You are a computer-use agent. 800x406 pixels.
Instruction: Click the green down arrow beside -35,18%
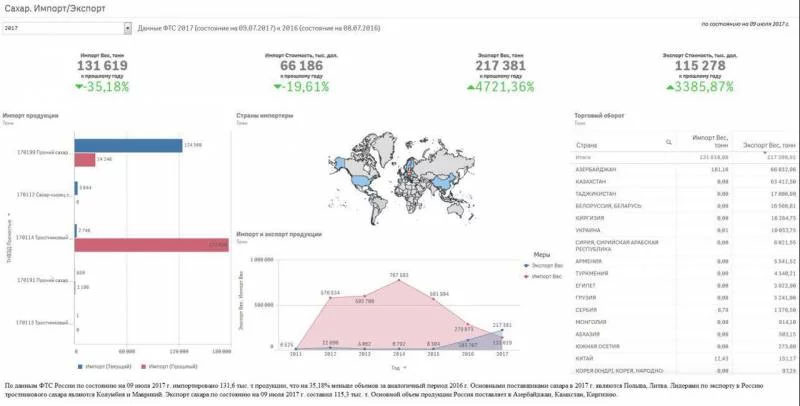click(x=81, y=87)
